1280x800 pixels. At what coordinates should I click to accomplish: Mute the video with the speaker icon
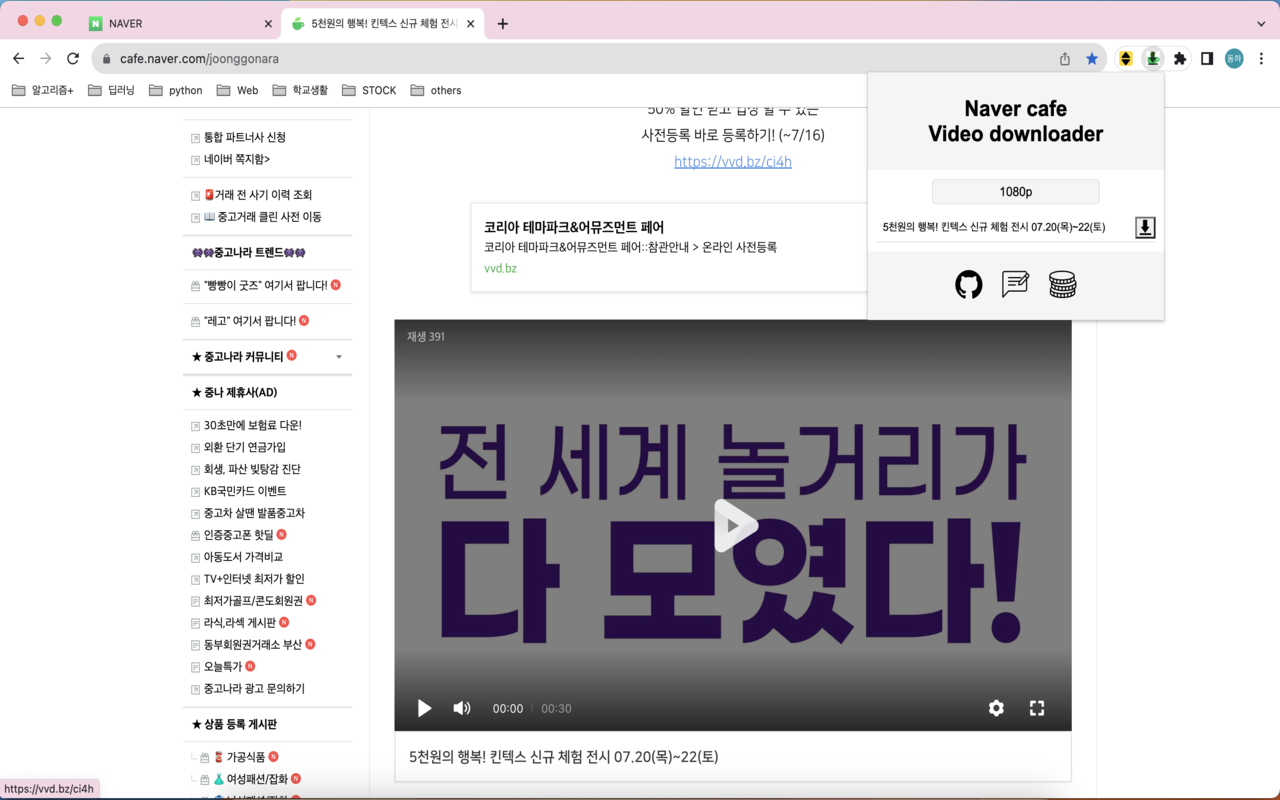461,708
